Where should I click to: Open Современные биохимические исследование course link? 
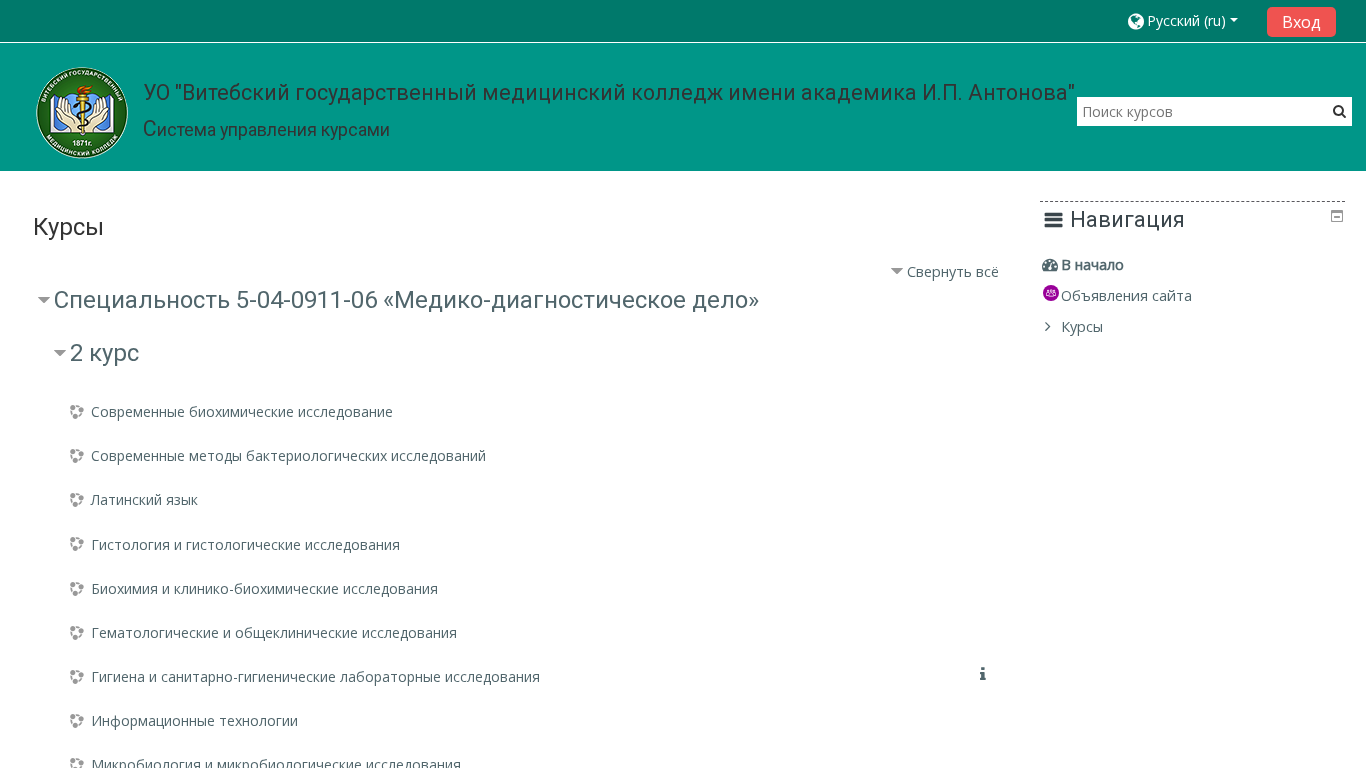click(242, 412)
